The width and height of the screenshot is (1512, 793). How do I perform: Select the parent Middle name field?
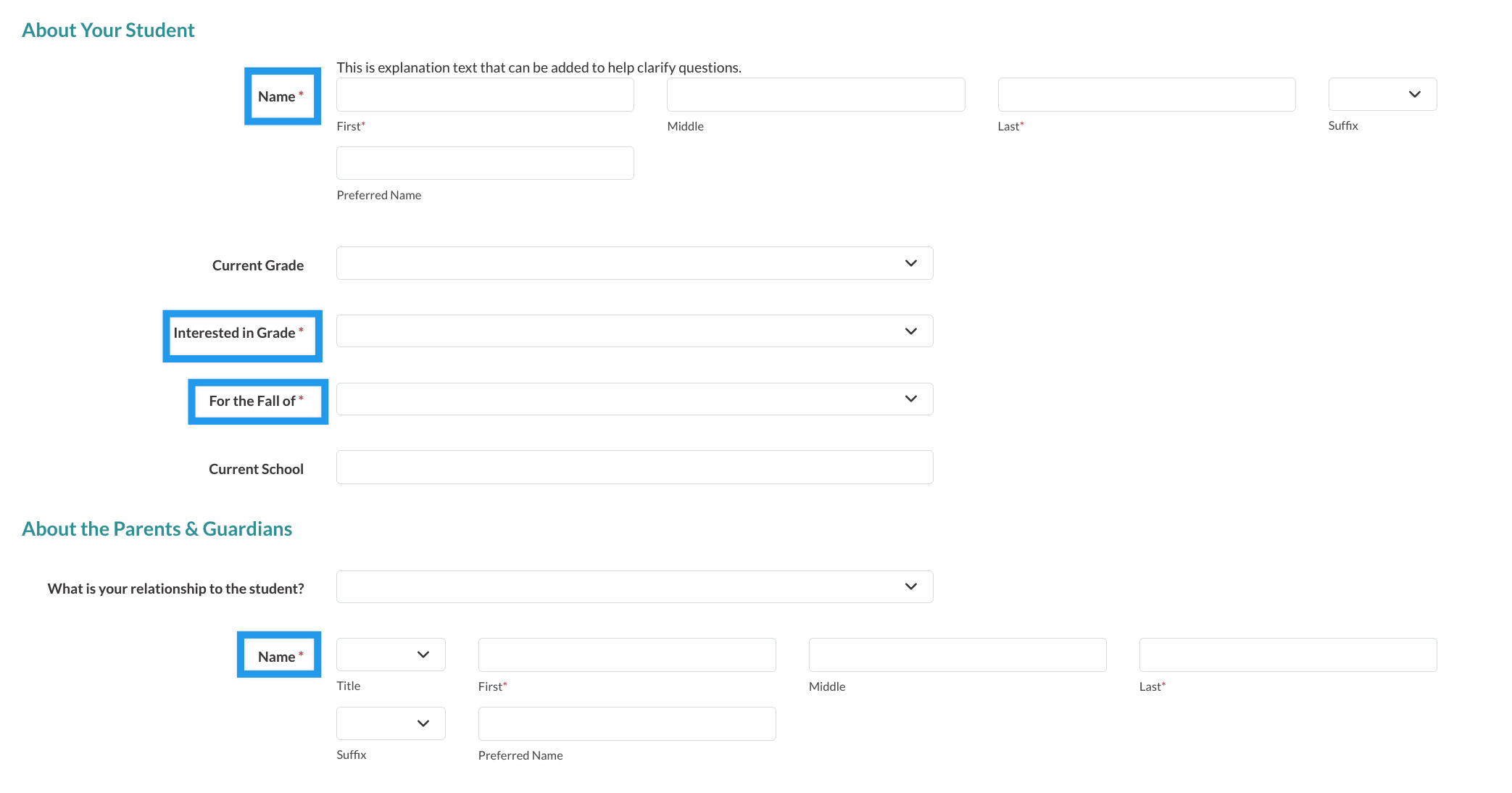click(958, 655)
